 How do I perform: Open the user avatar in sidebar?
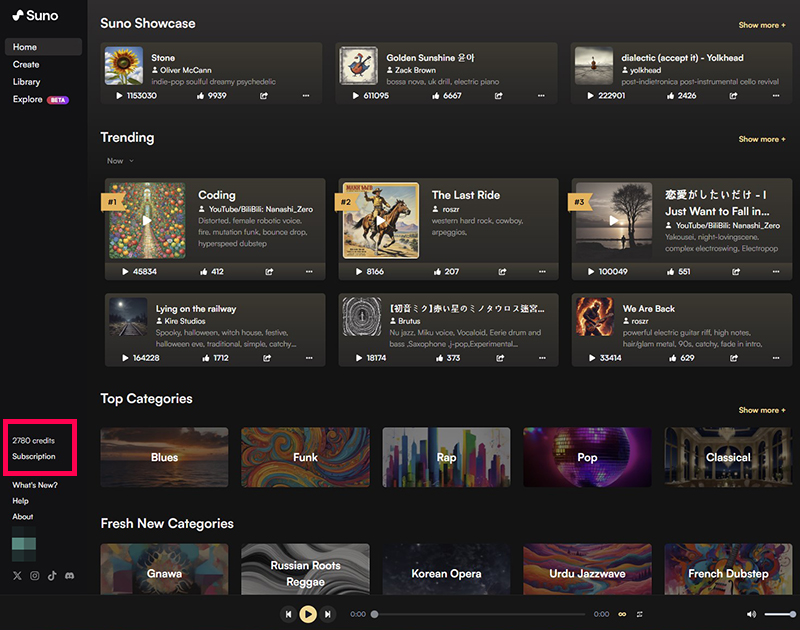pos(23,544)
